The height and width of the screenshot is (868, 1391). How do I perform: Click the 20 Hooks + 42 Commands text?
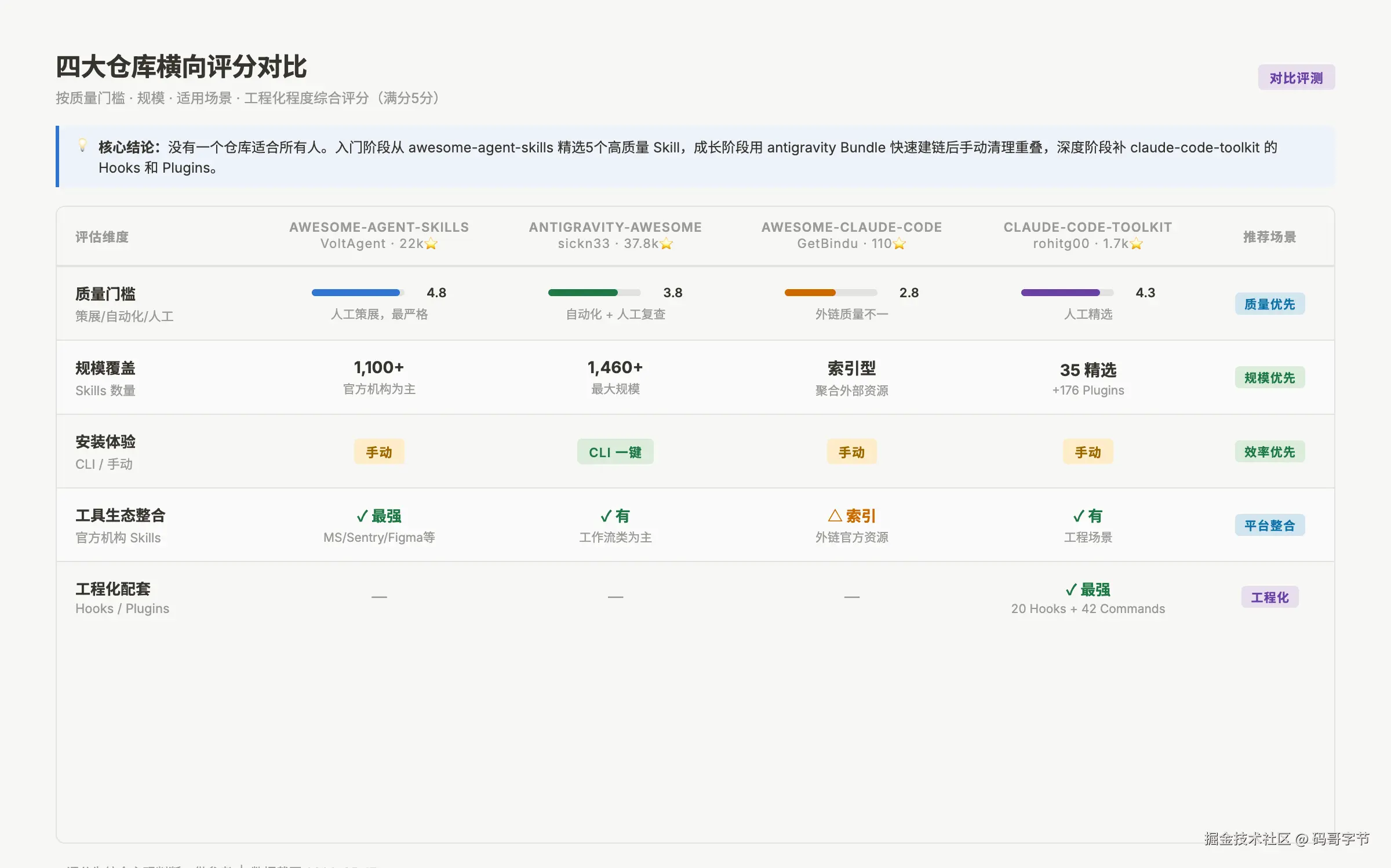(1088, 609)
